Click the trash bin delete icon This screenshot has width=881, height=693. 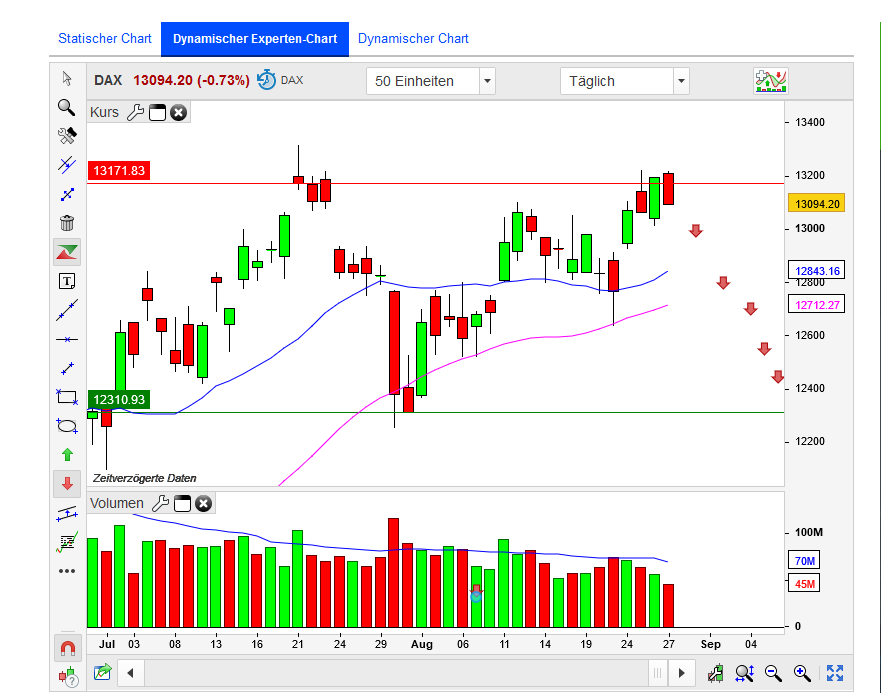67,223
